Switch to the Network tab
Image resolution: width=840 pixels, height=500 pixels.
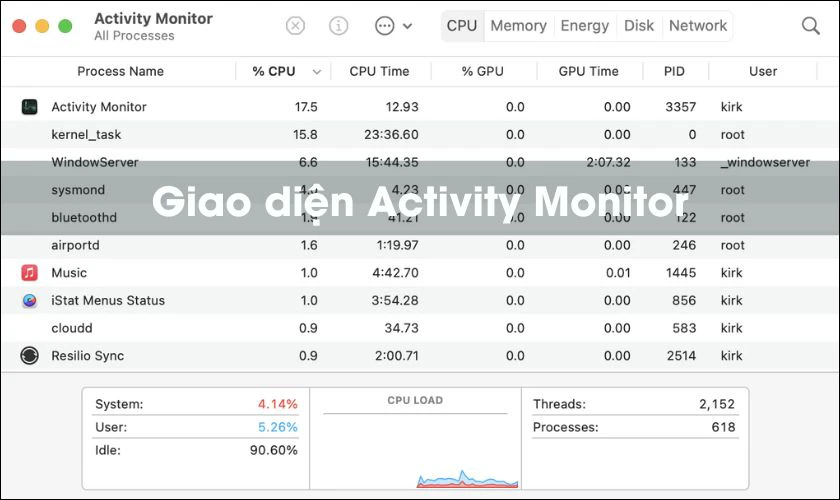click(x=698, y=26)
